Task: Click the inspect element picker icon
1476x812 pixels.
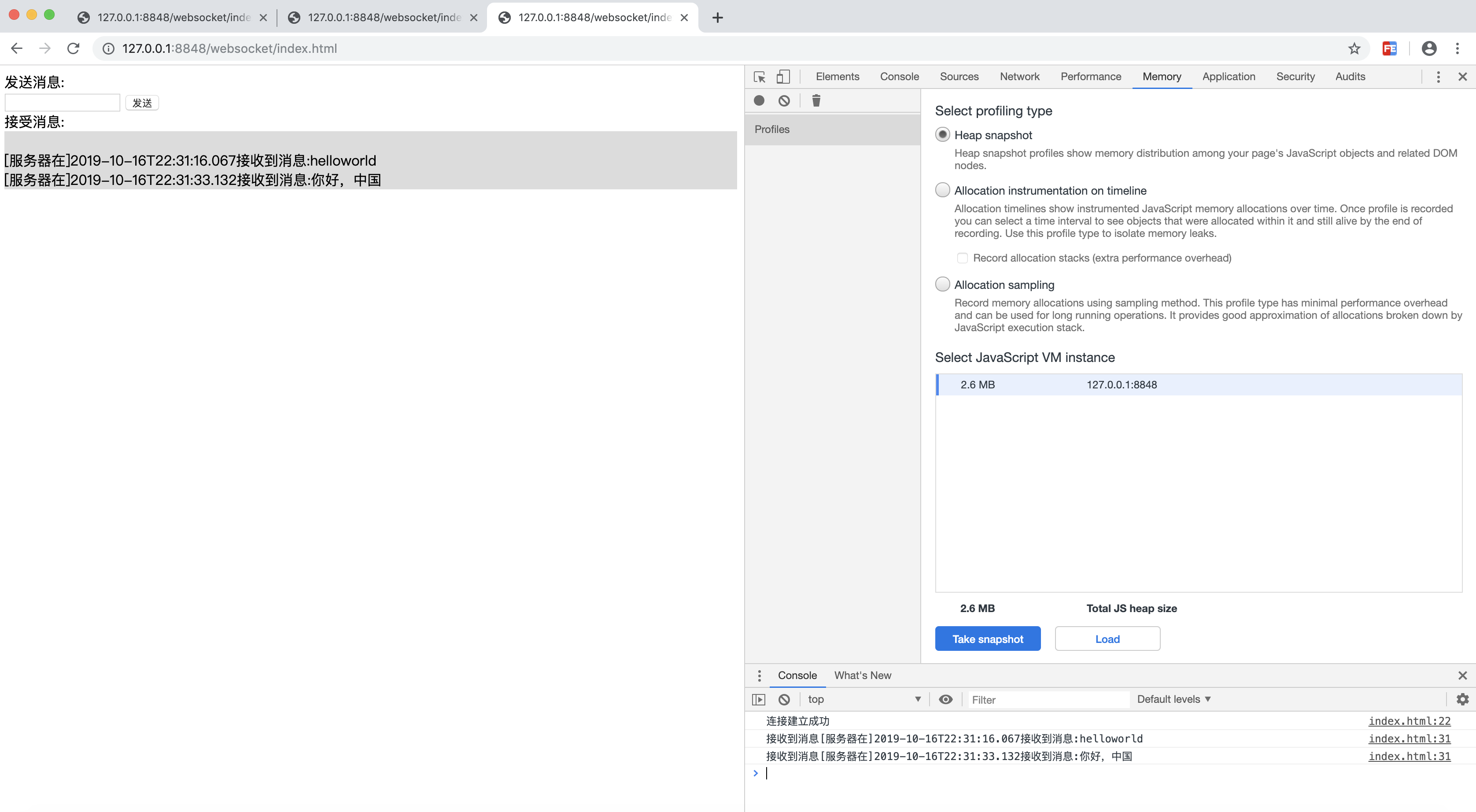Action: pyautogui.click(x=759, y=77)
